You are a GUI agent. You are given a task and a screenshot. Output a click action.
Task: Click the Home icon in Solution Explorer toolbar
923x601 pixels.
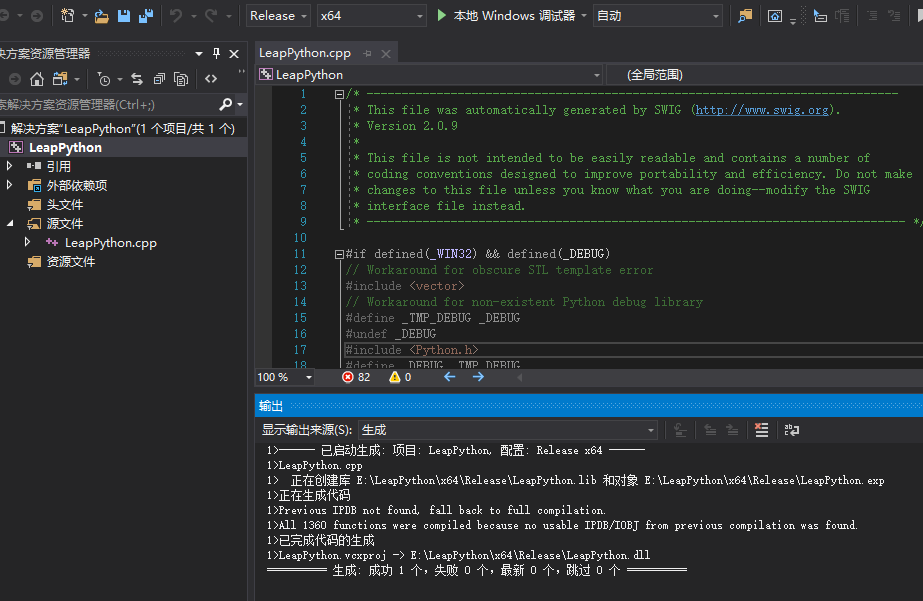(x=38, y=78)
